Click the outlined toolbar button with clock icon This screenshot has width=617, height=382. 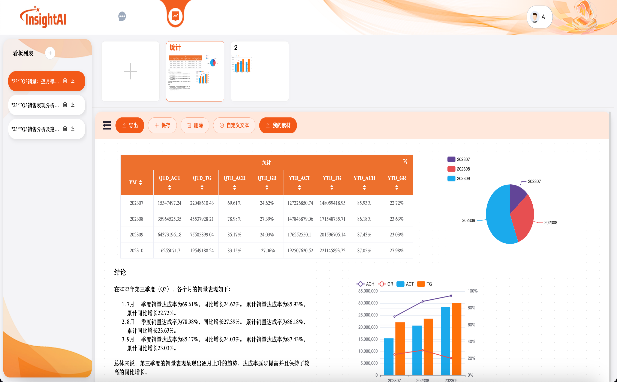click(234, 125)
